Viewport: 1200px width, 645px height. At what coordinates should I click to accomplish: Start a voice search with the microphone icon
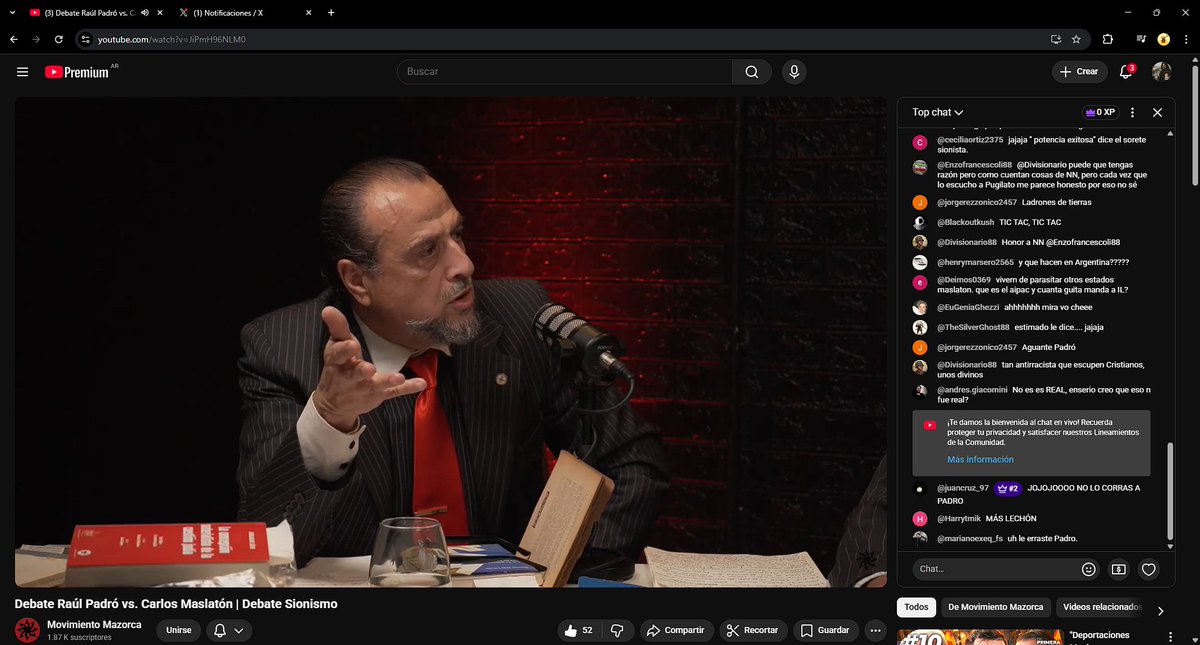tap(794, 71)
